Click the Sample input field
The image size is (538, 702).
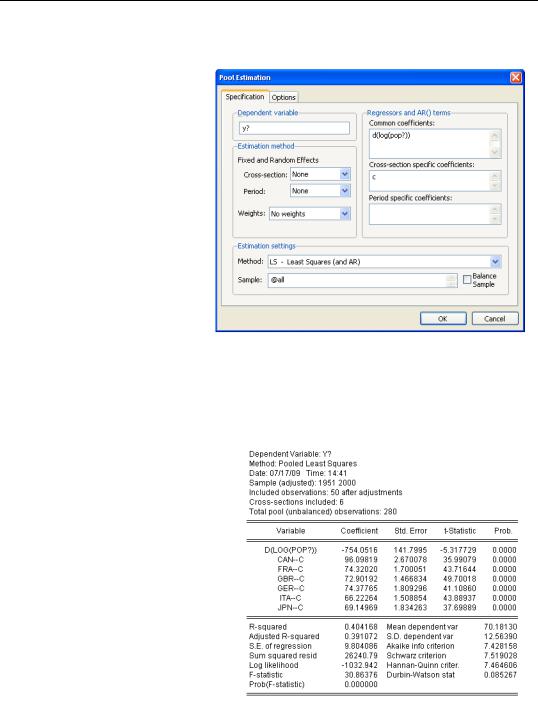(x=362, y=280)
